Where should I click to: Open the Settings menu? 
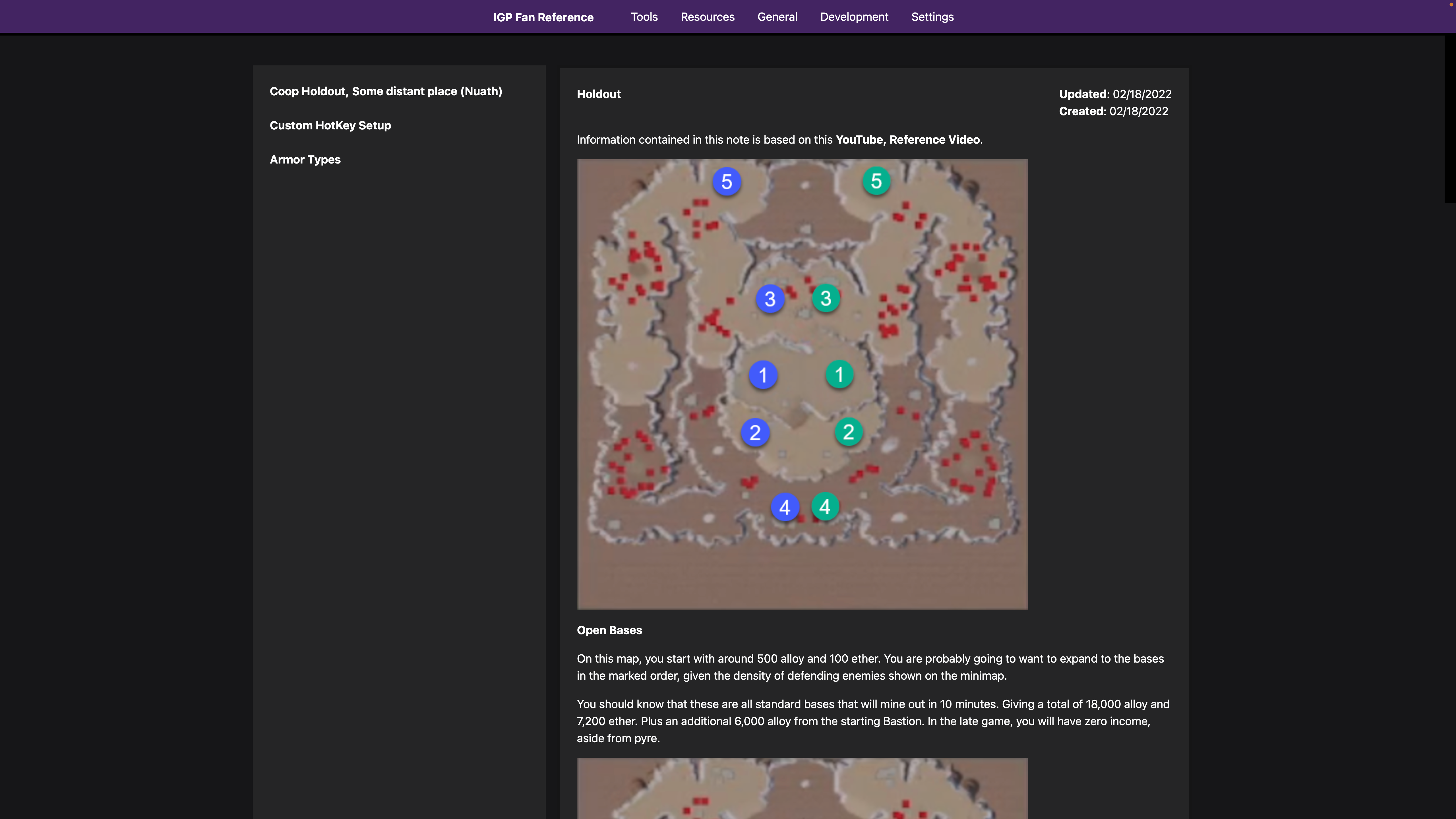[932, 17]
